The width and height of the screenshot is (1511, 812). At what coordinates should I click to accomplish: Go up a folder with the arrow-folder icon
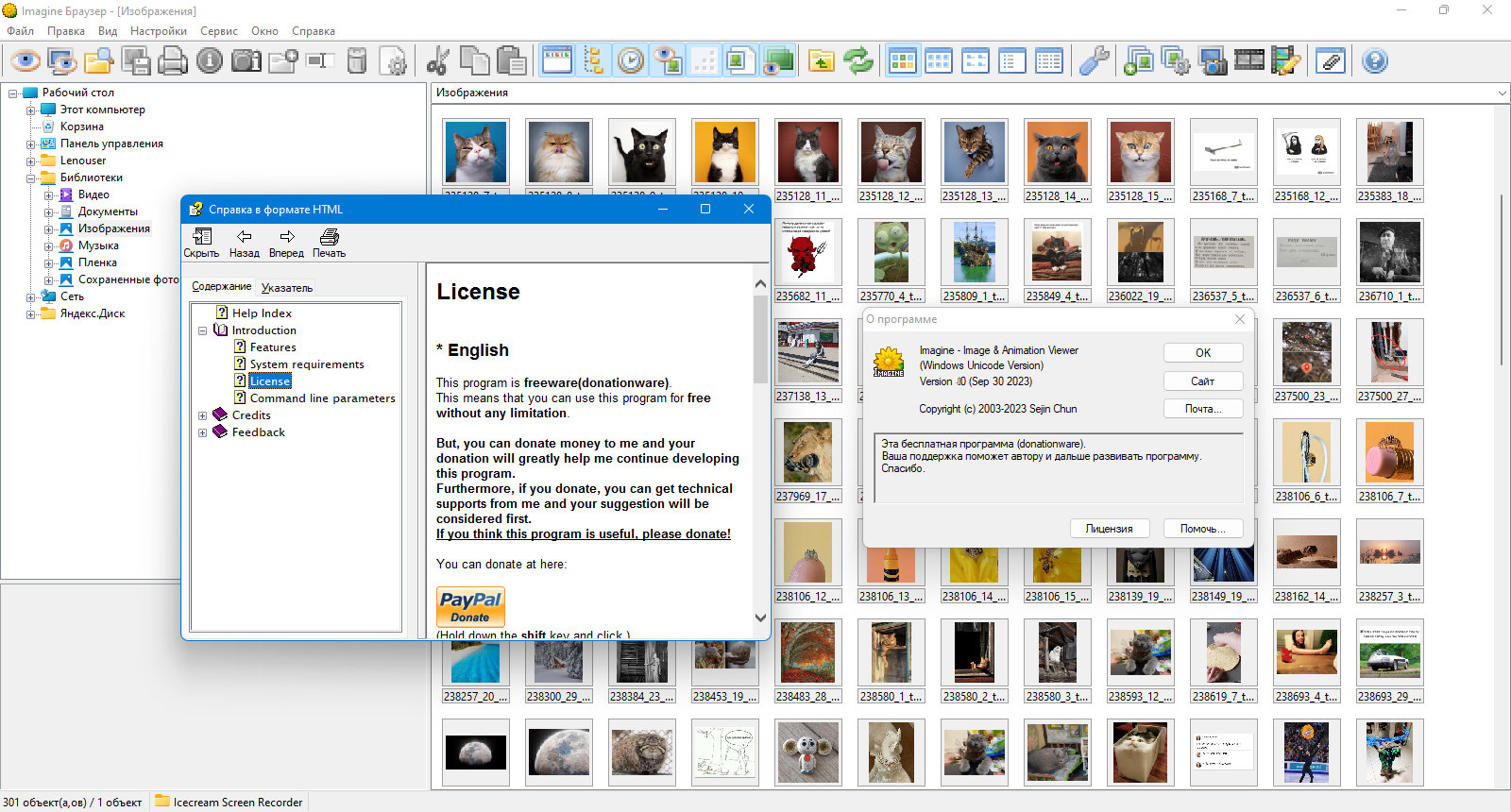pyautogui.click(x=821, y=61)
